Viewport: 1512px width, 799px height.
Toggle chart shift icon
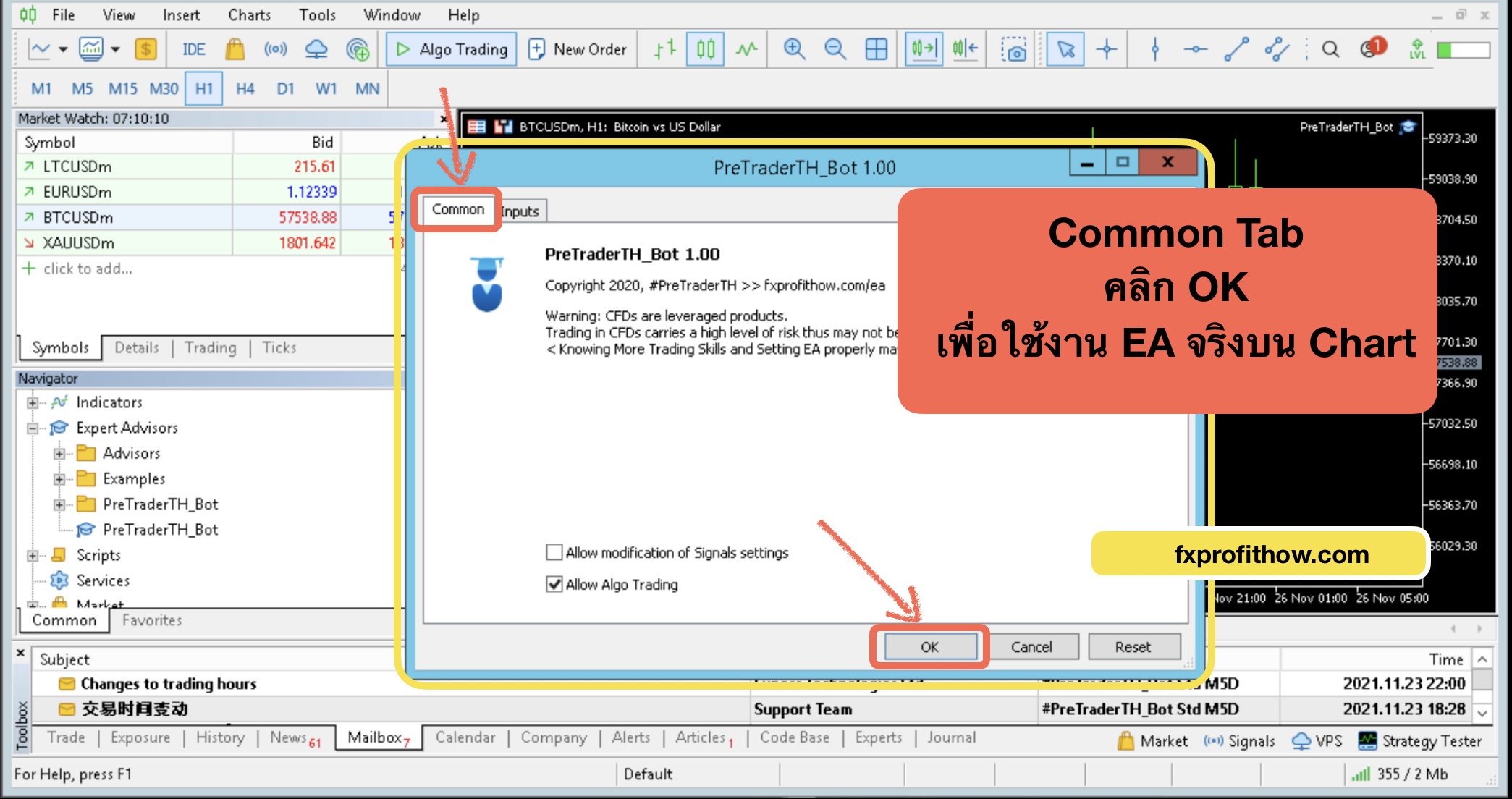(966, 49)
